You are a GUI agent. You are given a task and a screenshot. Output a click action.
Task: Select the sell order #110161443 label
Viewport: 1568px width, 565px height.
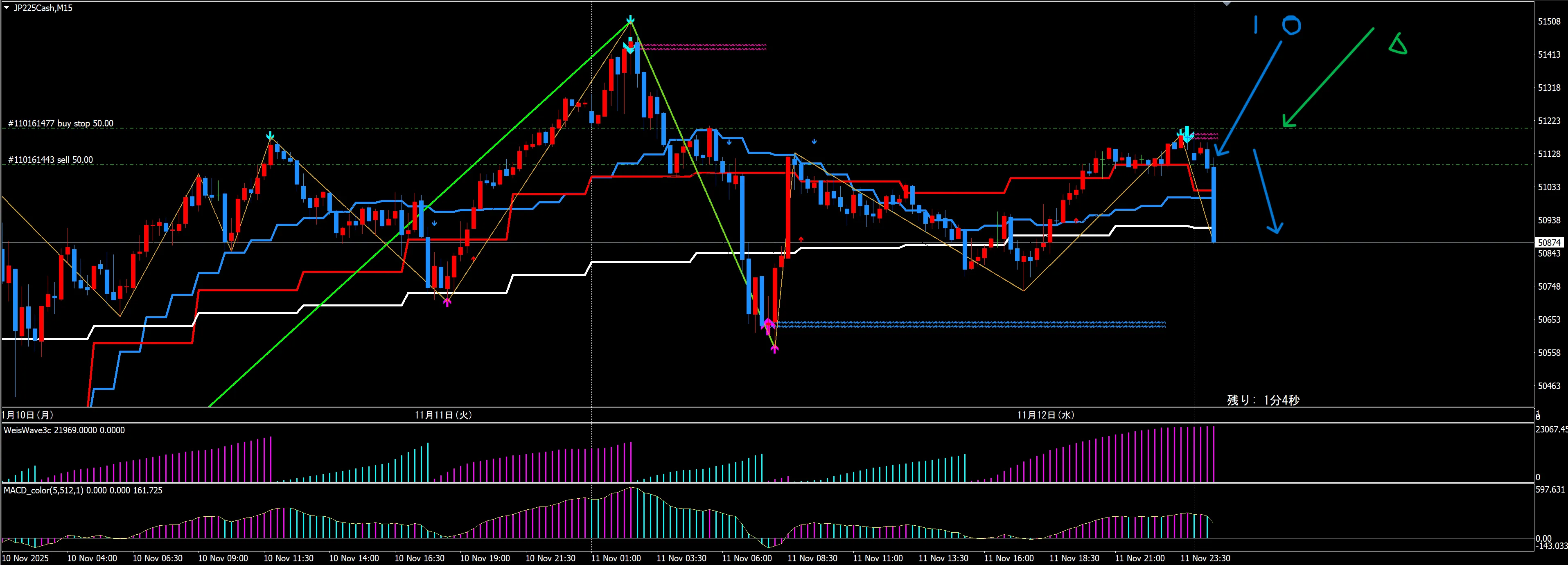50,160
